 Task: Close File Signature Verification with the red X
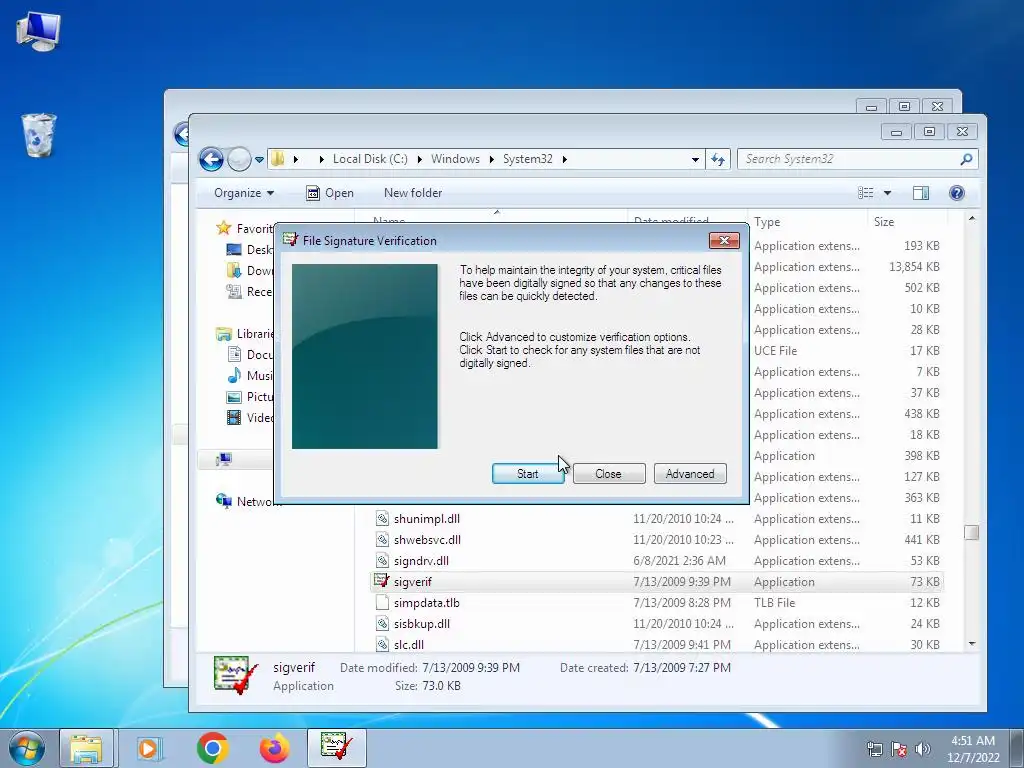click(x=724, y=240)
